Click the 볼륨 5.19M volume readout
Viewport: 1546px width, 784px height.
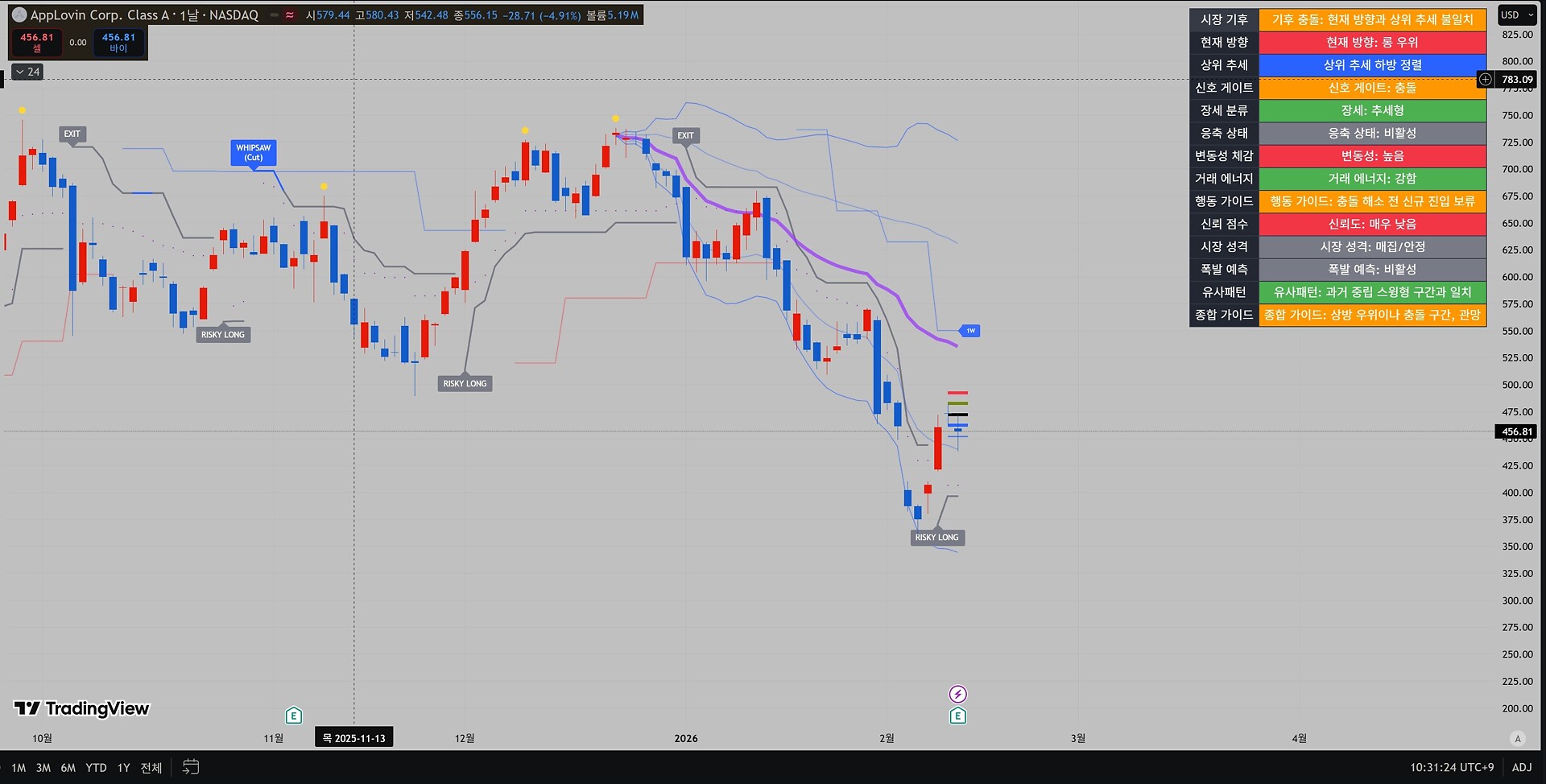(613, 15)
